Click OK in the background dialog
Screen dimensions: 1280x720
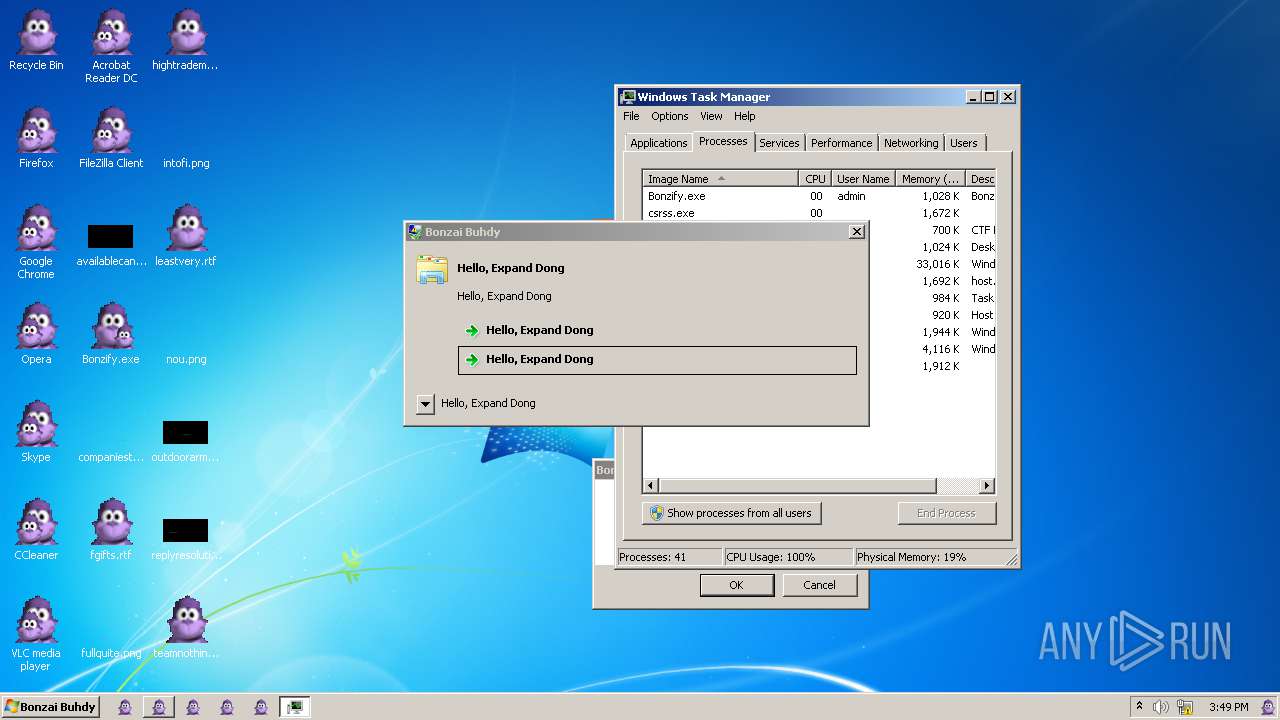[x=736, y=585]
